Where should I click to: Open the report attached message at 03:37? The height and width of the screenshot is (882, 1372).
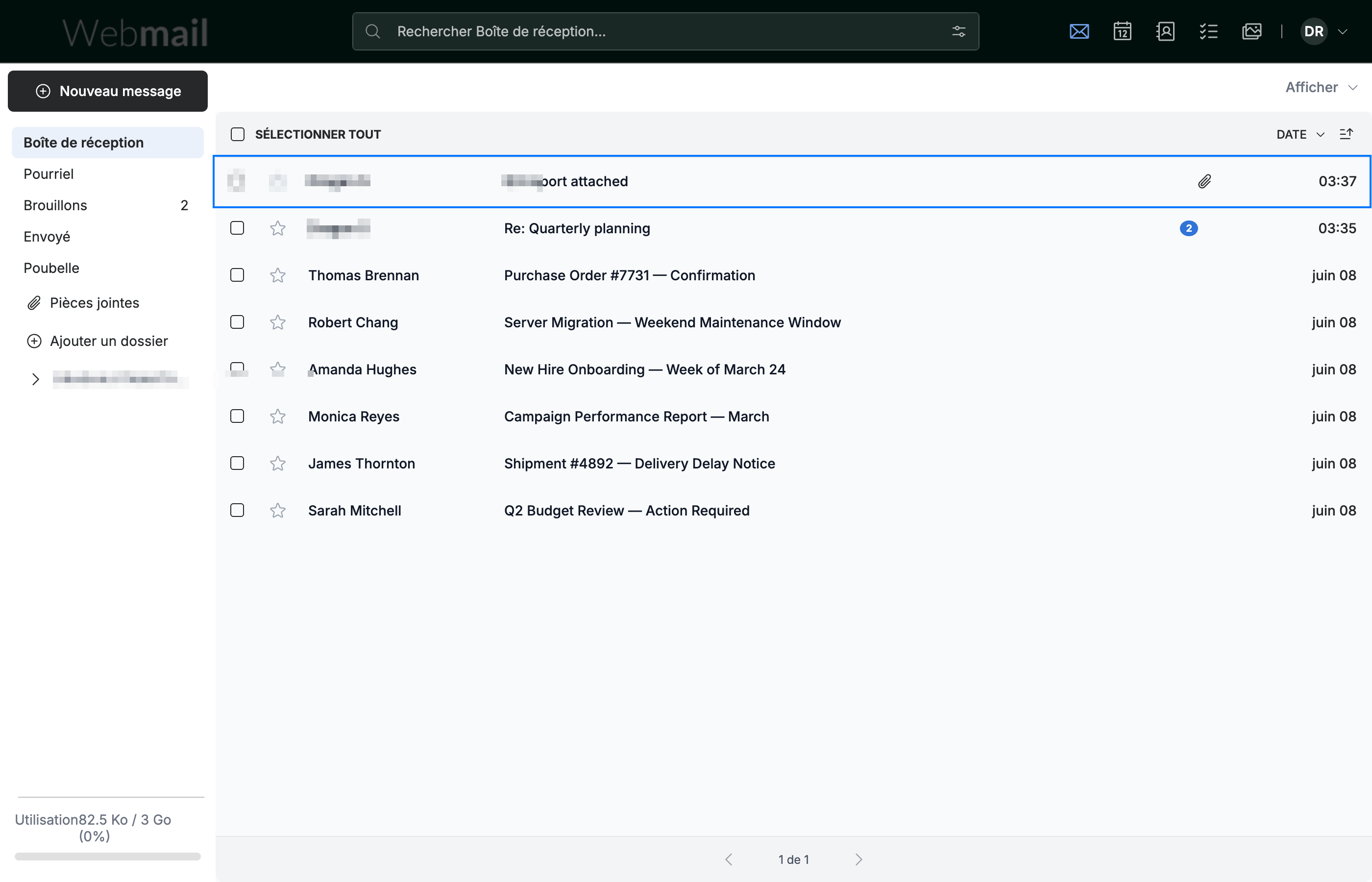pos(792,182)
